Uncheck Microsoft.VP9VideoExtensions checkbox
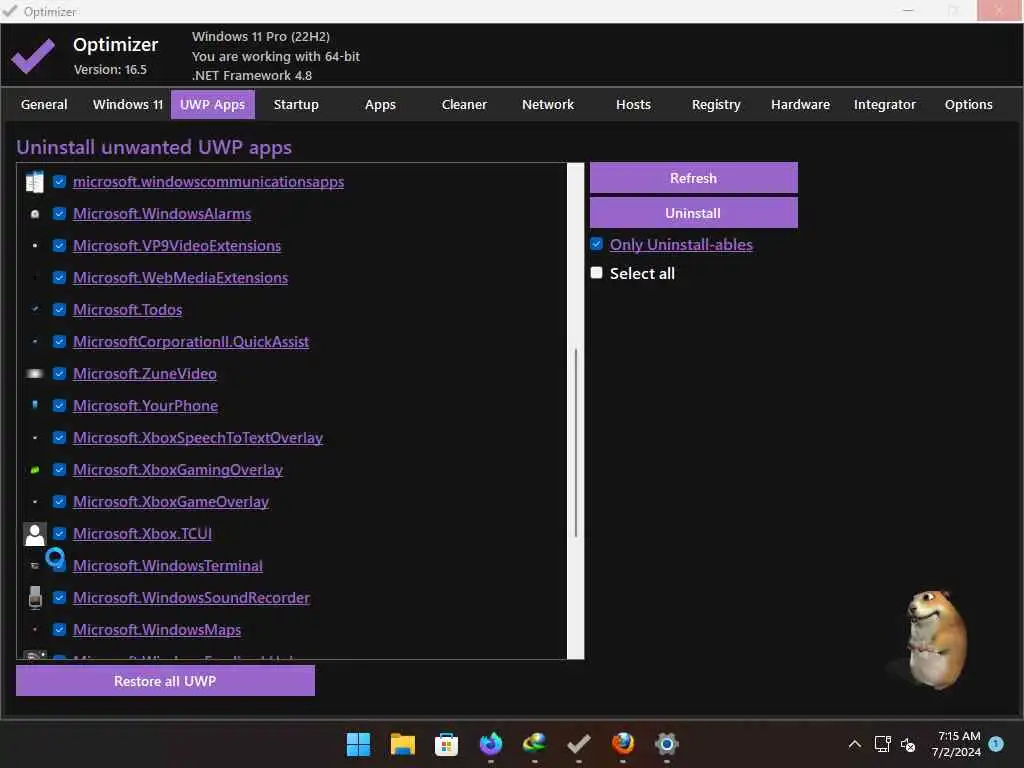The height and width of the screenshot is (768, 1024). pyautogui.click(x=59, y=246)
